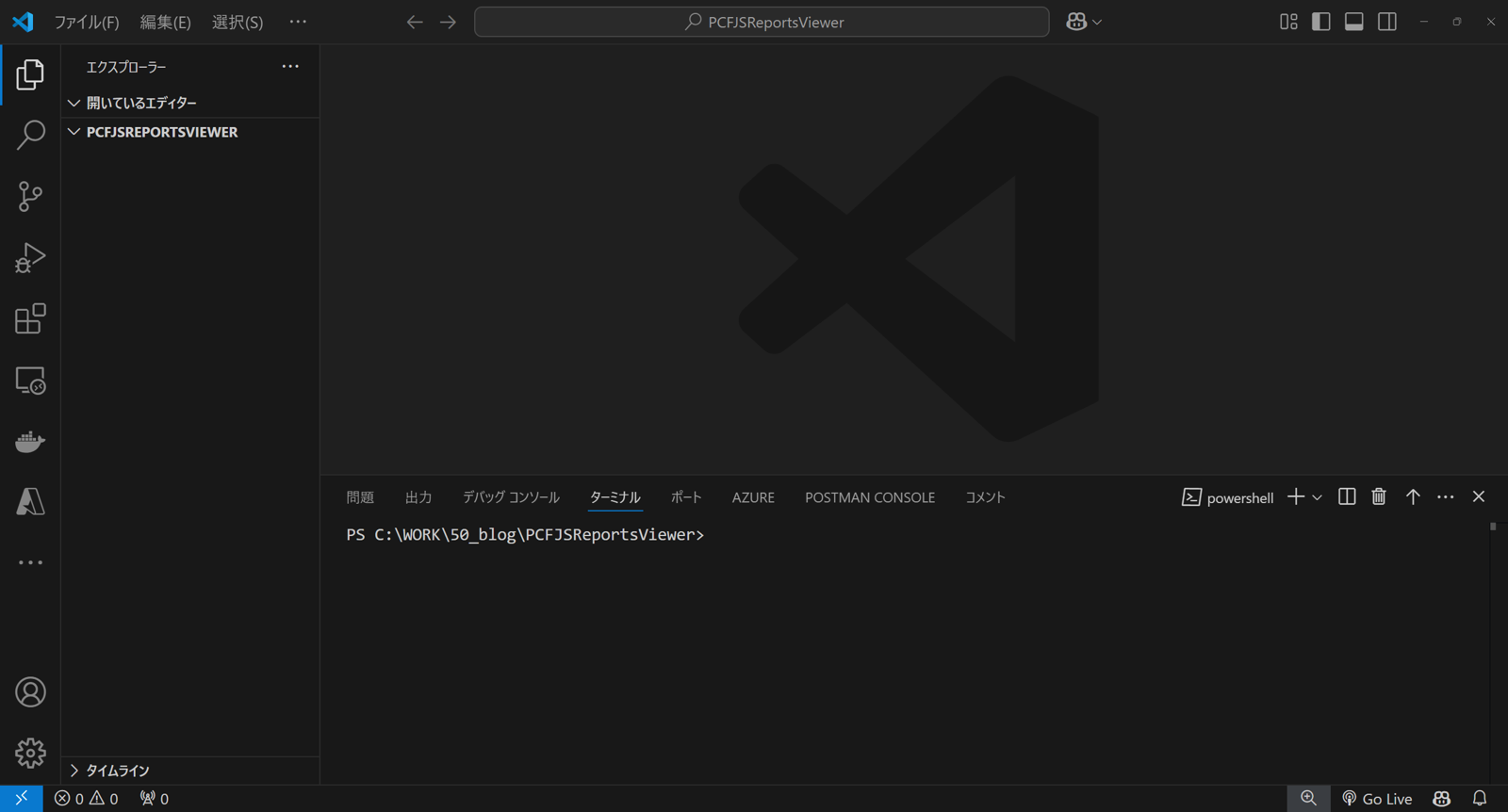The image size is (1508, 812).
Task: Switch to the コメント panel tab
Action: coord(985,497)
